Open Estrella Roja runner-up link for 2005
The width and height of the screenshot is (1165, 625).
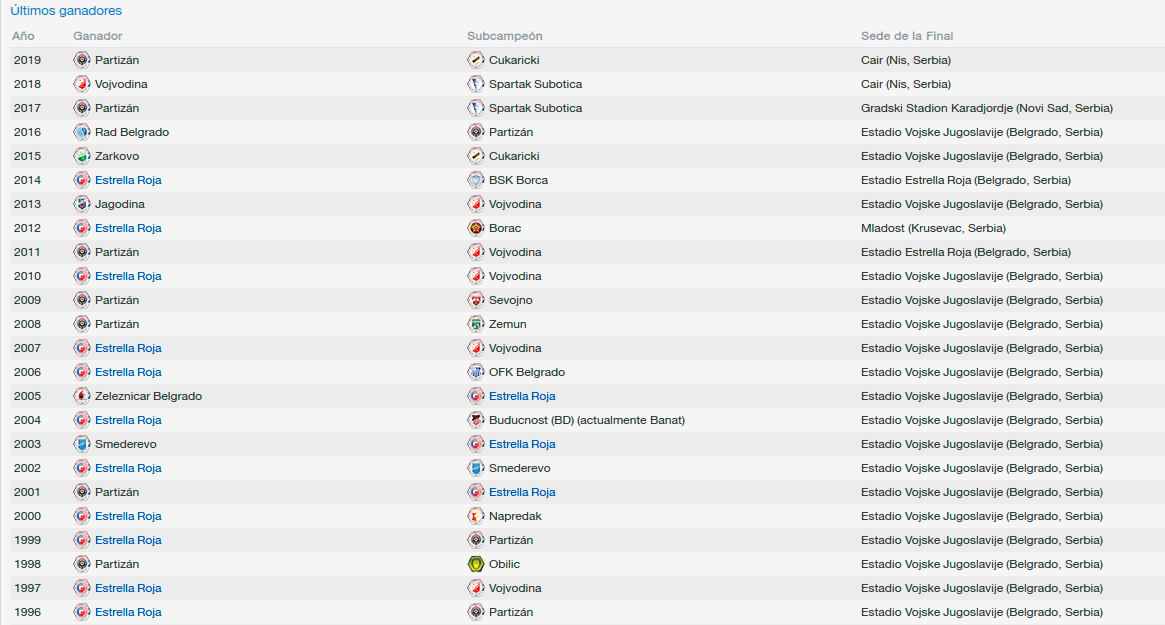[x=522, y=396]
